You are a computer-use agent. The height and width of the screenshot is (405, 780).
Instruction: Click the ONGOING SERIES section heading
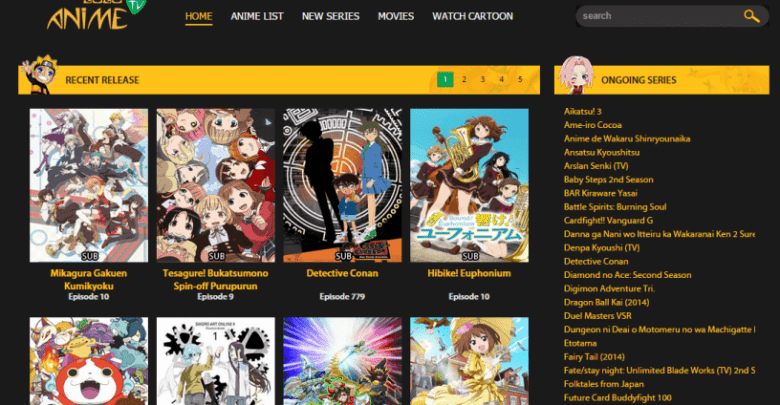pos(639,80)
